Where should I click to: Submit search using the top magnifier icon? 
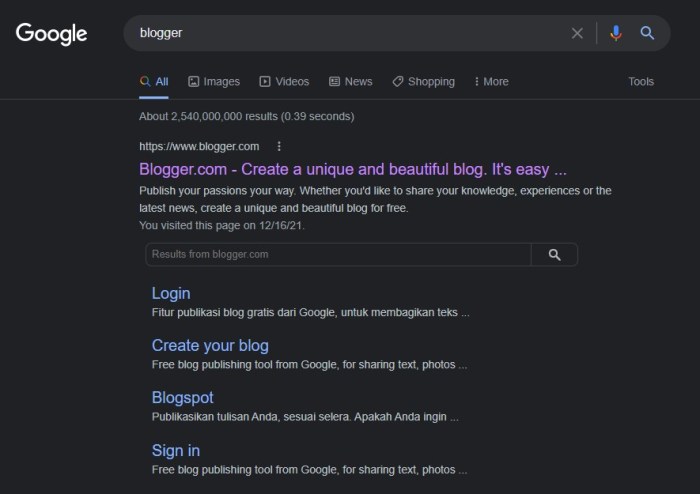[x=647, y=33]
